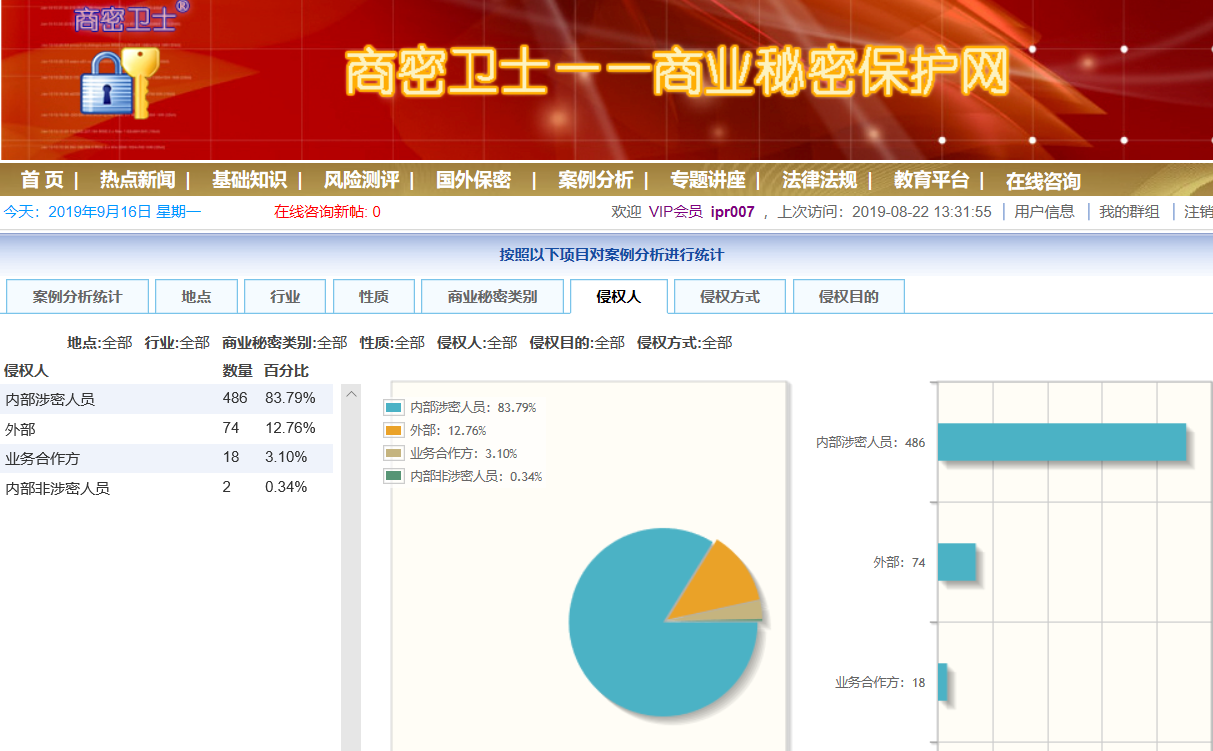Select 外部 row in the table
The height and width of the screenshot is (751, 1213).
(x=166, y=428)
